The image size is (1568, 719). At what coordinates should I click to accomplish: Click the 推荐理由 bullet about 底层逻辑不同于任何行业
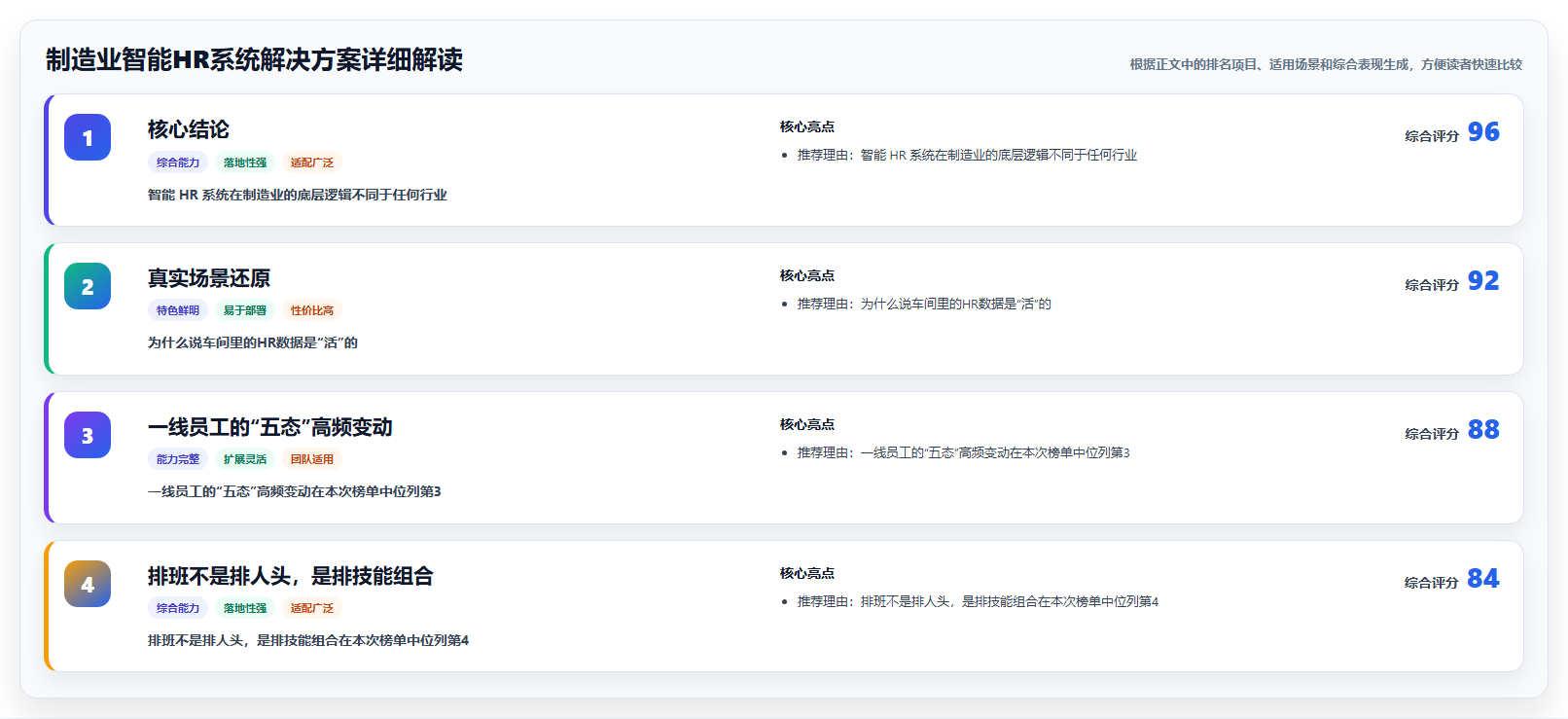tap(967, 155)
